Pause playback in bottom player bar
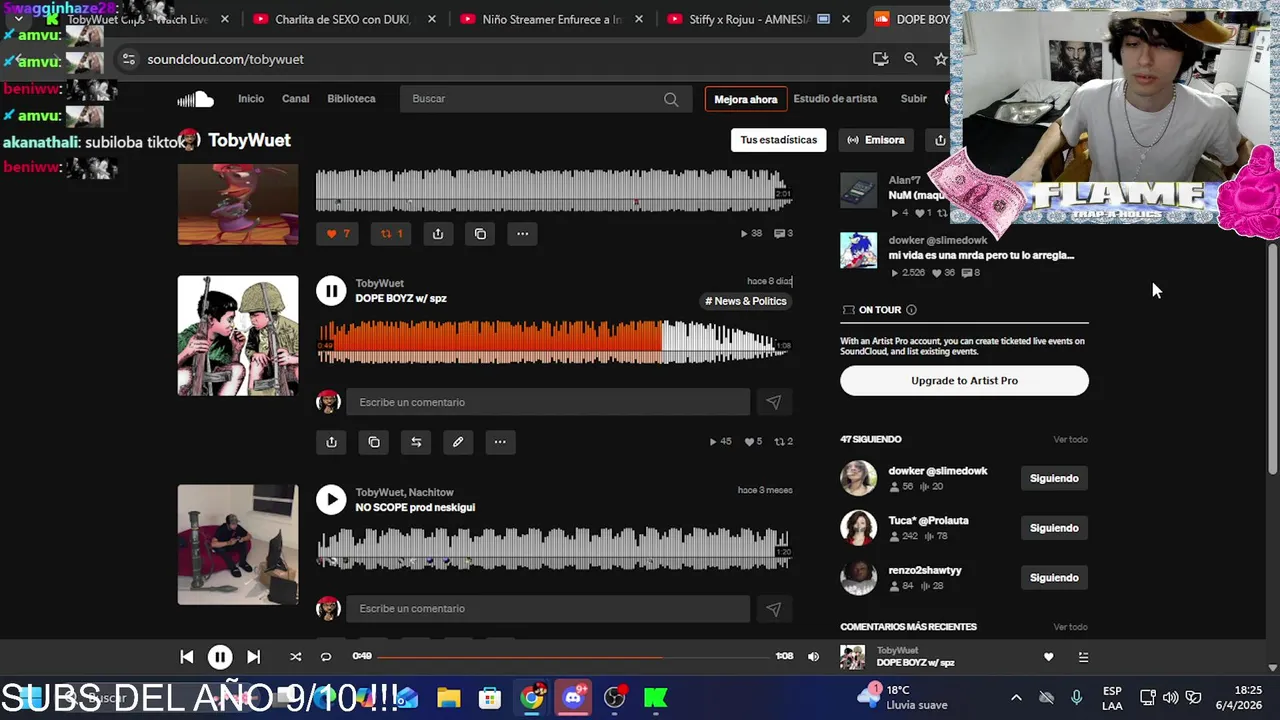The height and width of the screenshot is (720, 1280). [220, 657]
